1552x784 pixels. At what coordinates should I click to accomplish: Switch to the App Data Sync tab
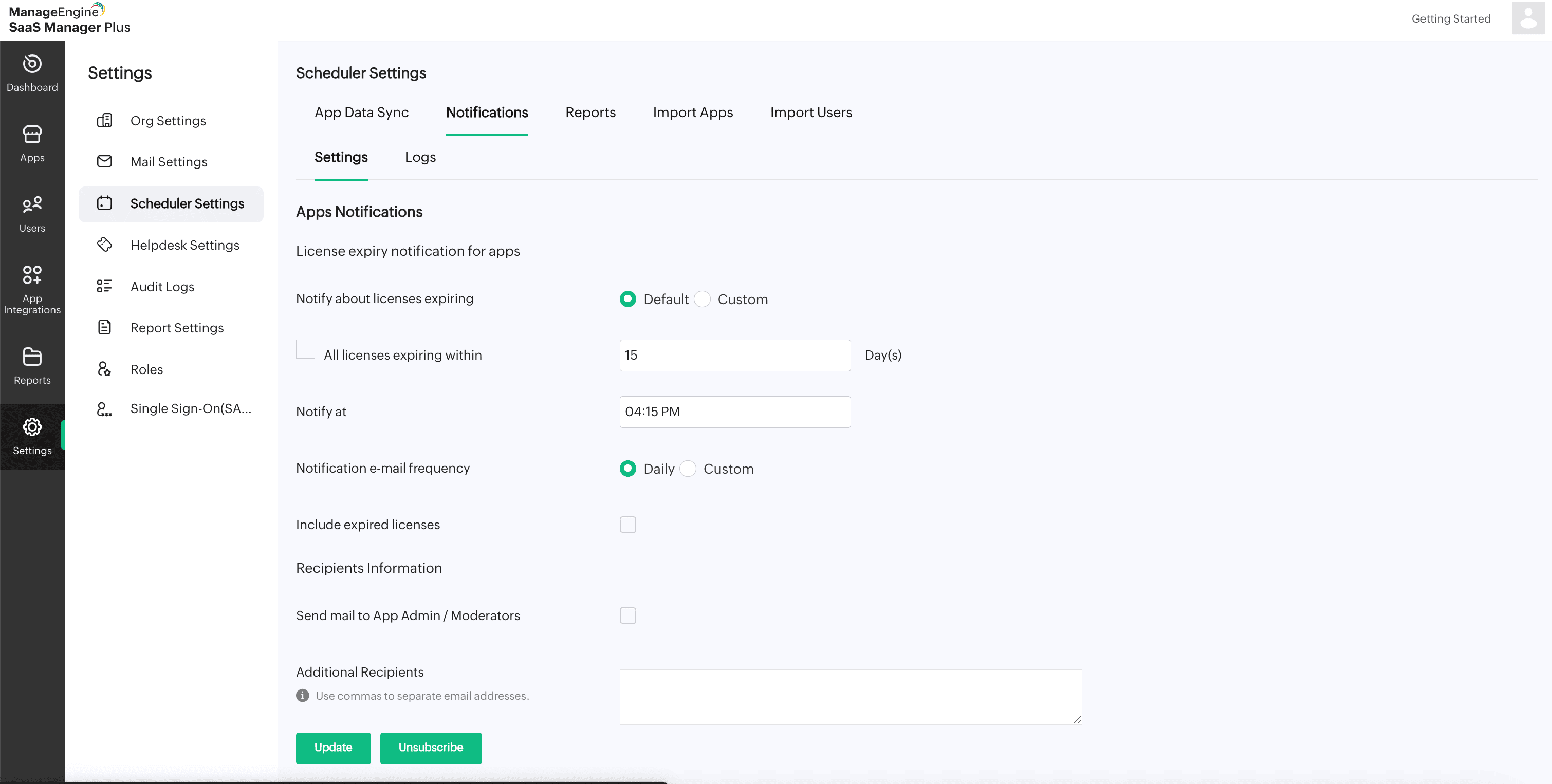tap(361, 113)
